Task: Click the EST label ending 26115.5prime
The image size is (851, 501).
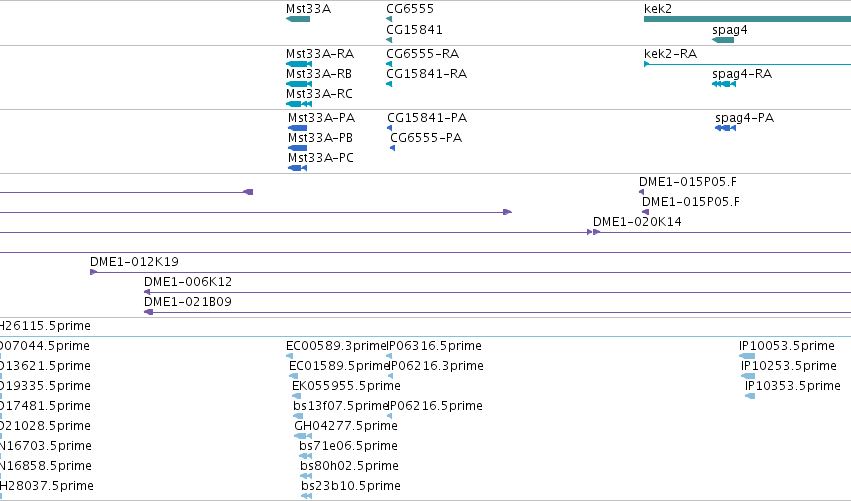Action: point(45,326)
